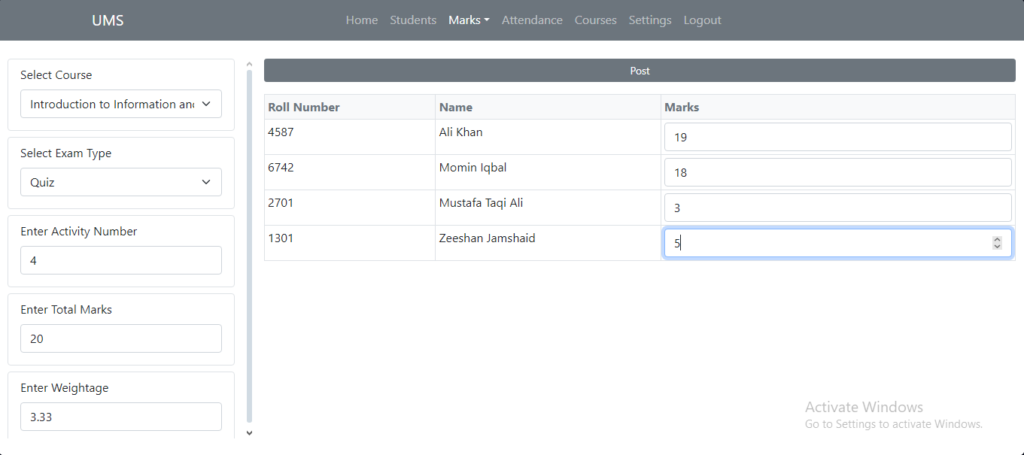Open the Students page
This screenshot has height=455, width=1024.
coord(413,20)
